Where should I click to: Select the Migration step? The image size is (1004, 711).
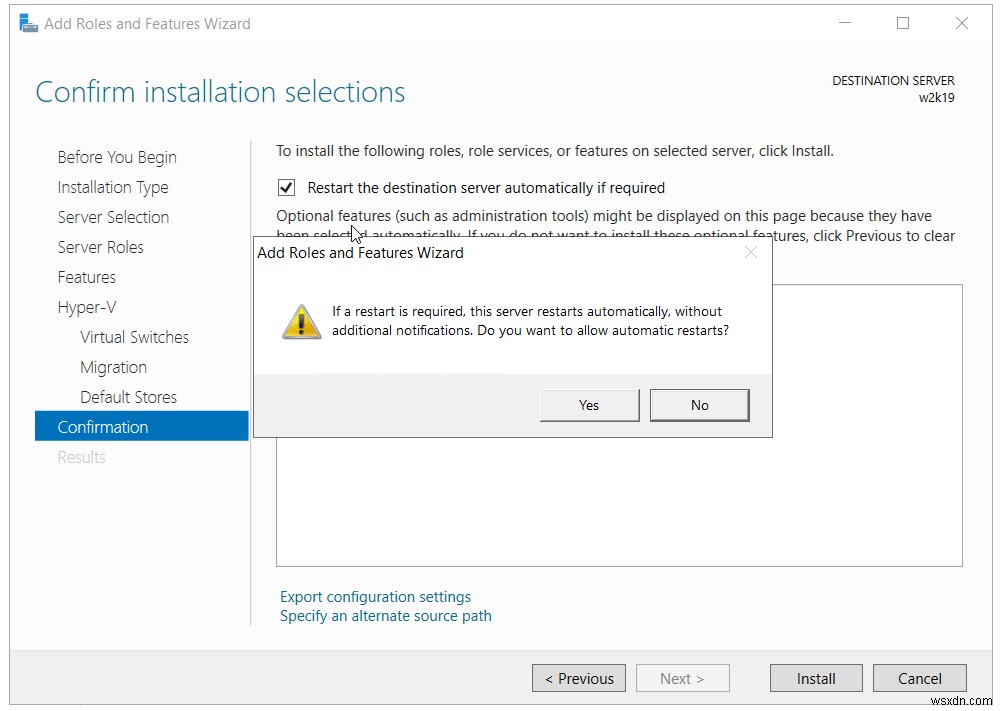tap(113, 367)
